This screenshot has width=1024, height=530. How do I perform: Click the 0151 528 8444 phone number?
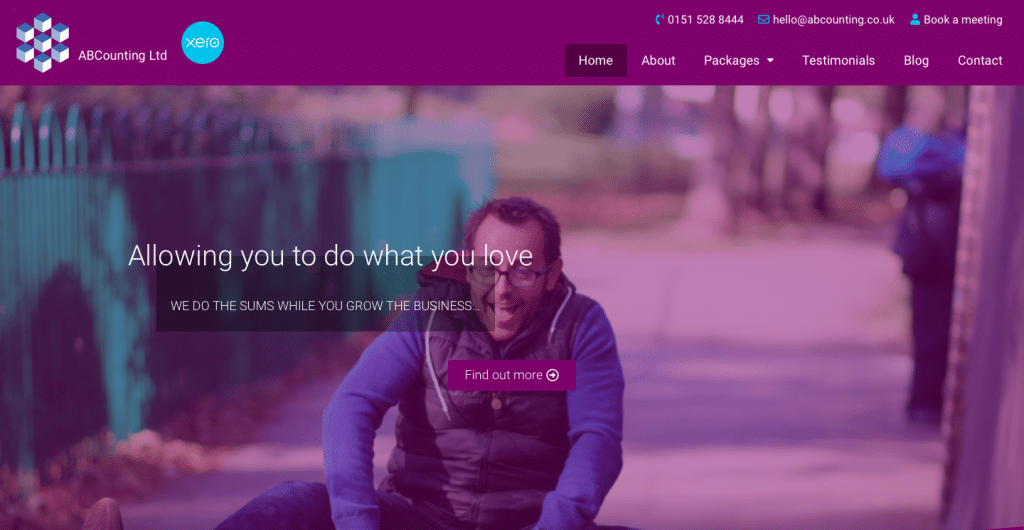(x=705, y=20)
